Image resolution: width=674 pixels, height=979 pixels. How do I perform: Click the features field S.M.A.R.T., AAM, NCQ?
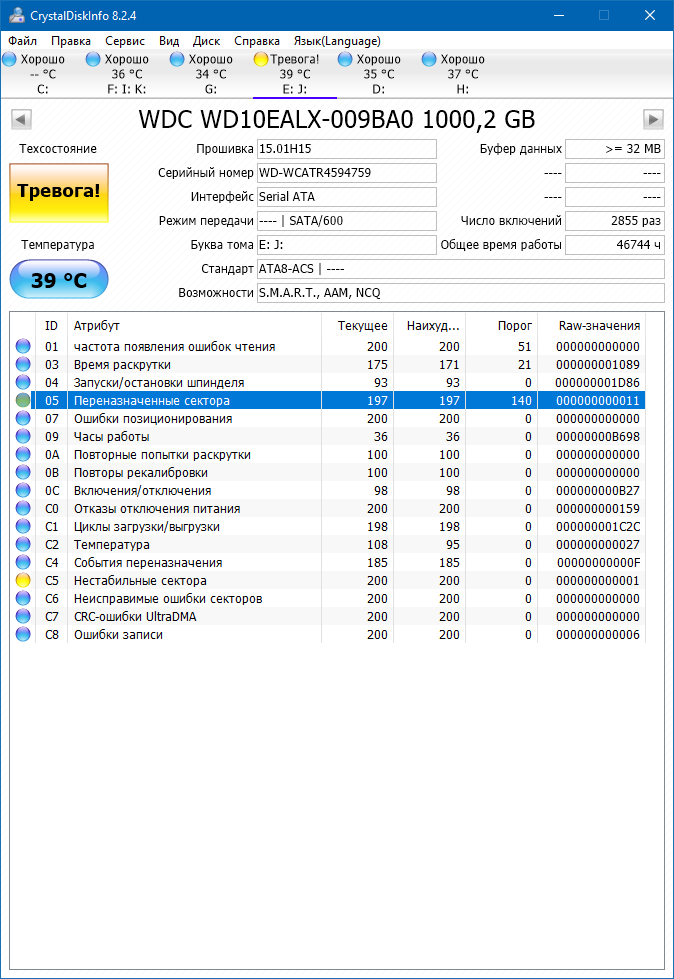tap(461, 293)
